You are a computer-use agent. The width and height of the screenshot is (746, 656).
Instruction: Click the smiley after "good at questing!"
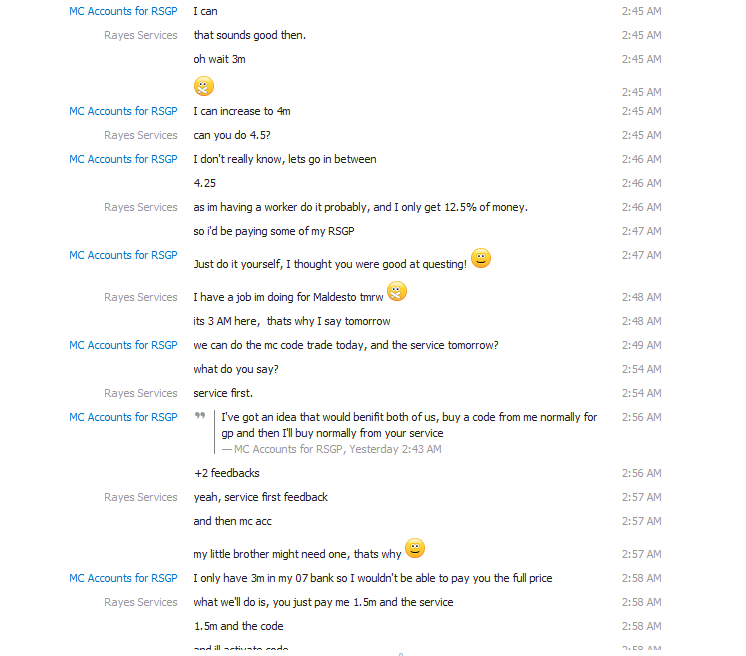click(x=481, y=259)
